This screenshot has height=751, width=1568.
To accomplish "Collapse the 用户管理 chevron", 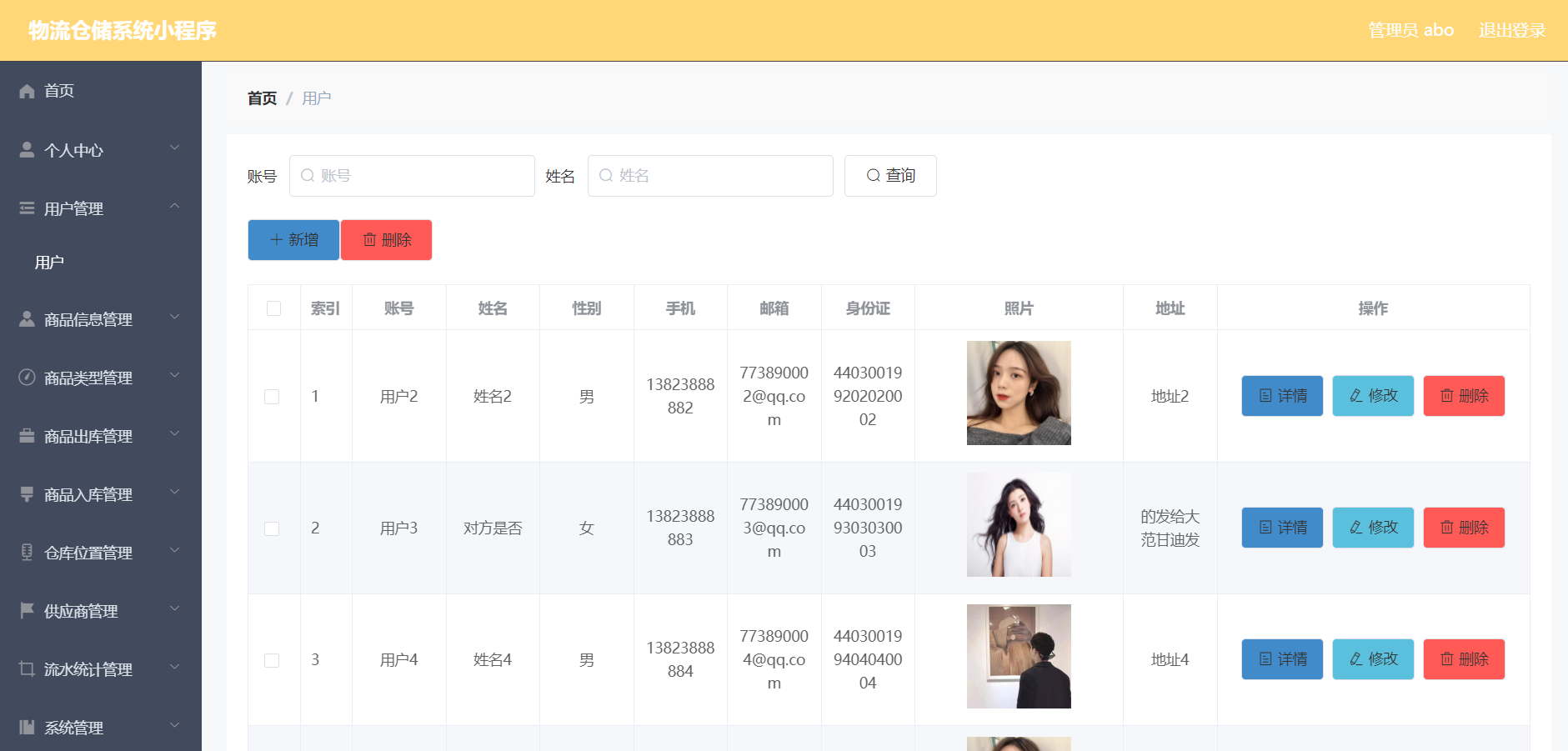I will click(174, 206).
